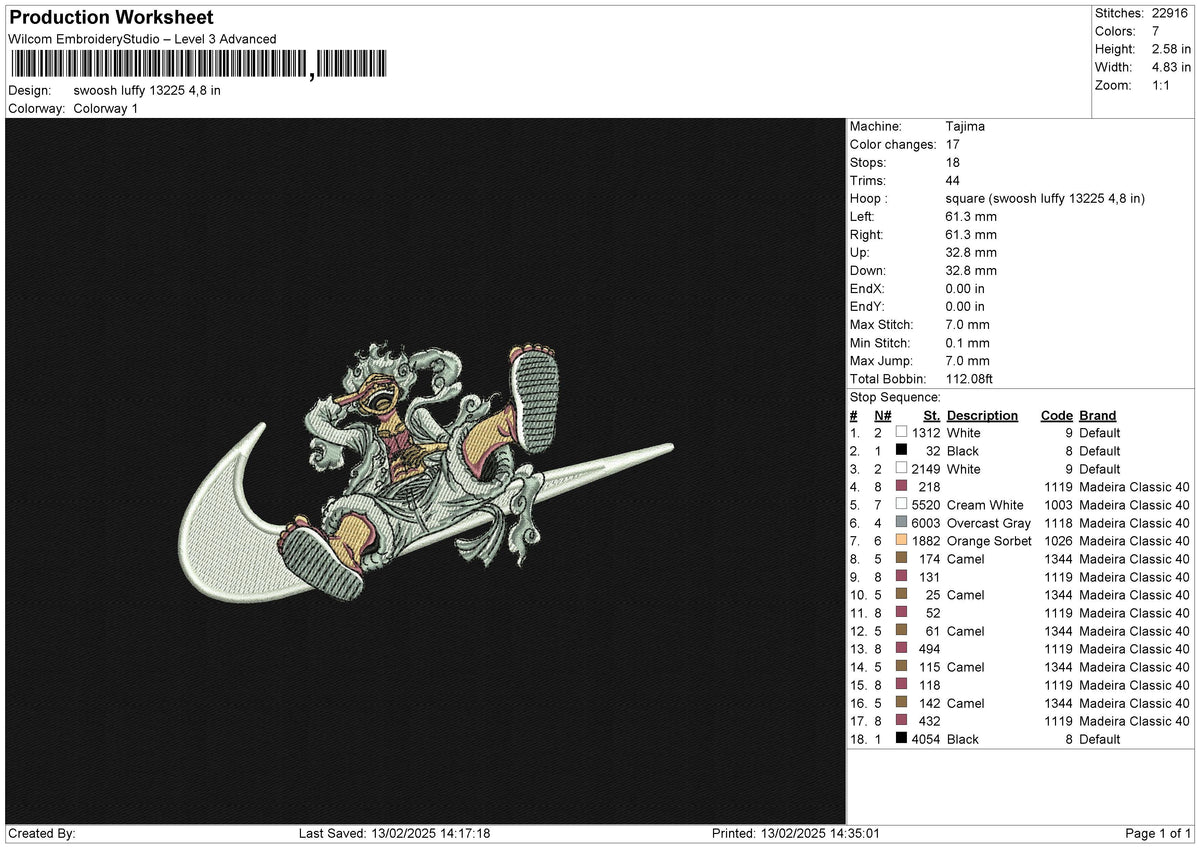Image resolution: width=1200 pixels, height=848 pixels.
Task: Click 'Madeira Classic 40' in stop row 18's neighbor row 17
Action: point(1135,721)
